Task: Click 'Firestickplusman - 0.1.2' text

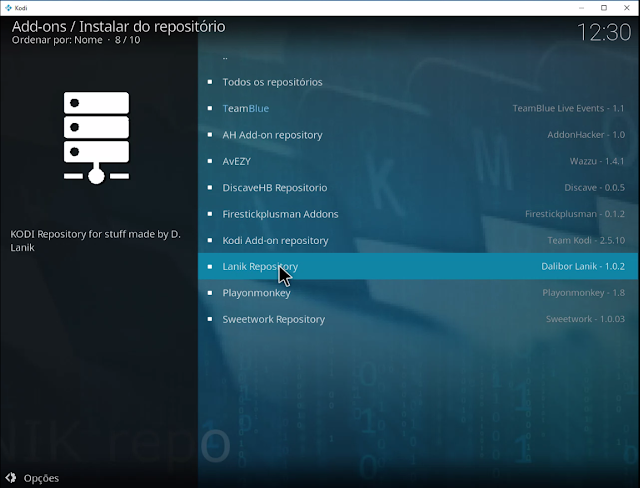Action: tap(575, 214)
